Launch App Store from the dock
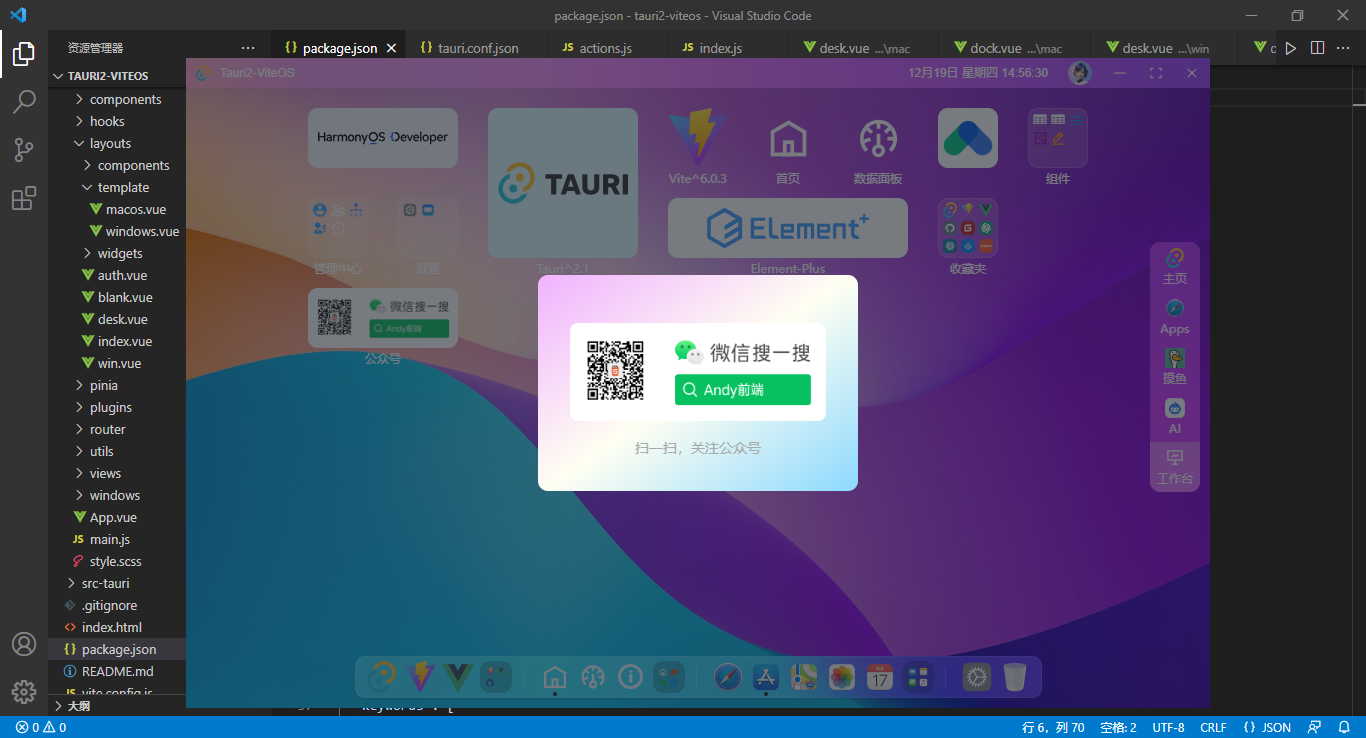The height and width of the screenshot is (738, 1366). pyautogui.click(x=766, y=677)
